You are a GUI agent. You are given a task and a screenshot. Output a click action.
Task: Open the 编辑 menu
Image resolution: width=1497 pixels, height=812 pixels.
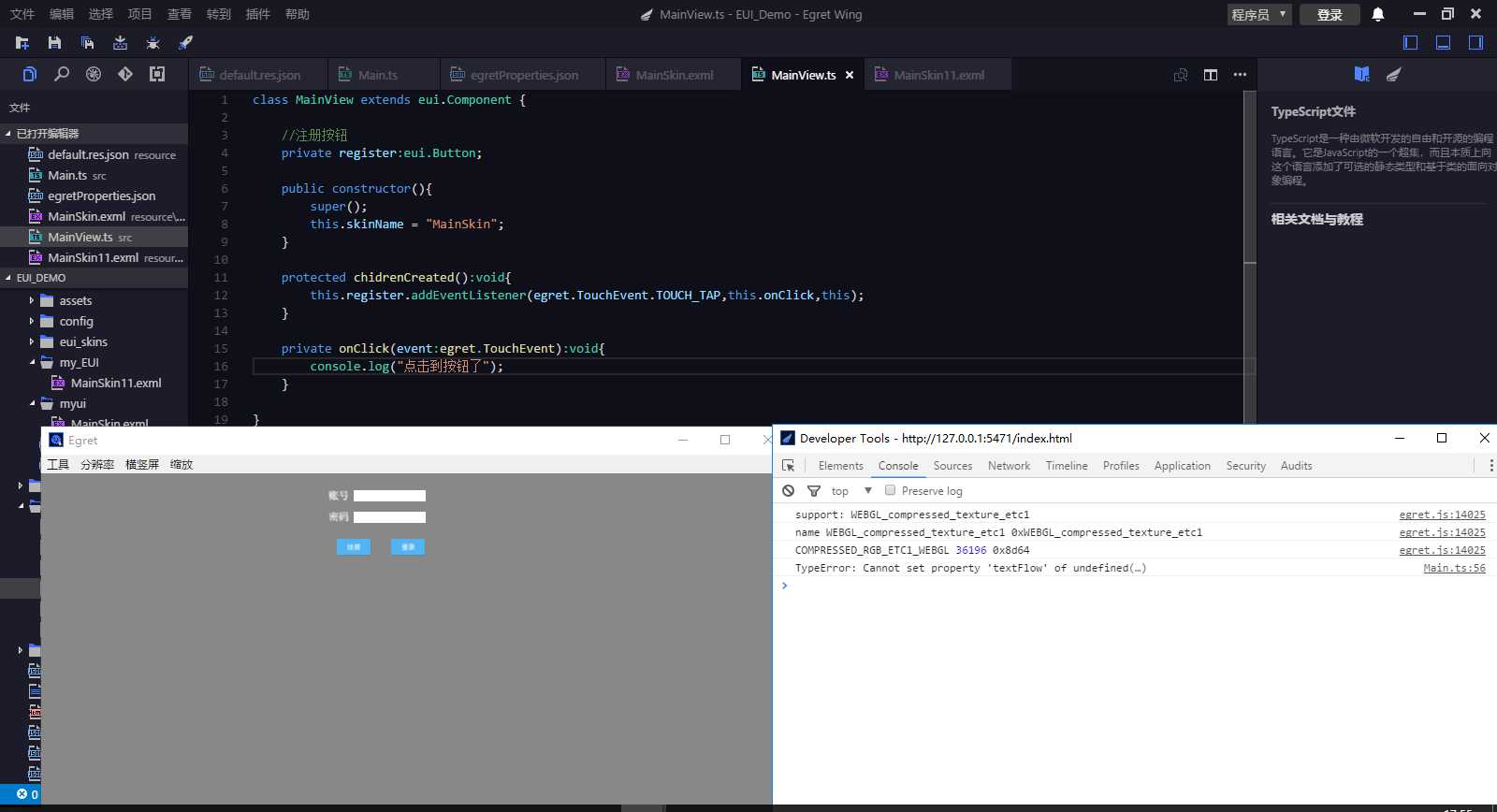(62, 14)
